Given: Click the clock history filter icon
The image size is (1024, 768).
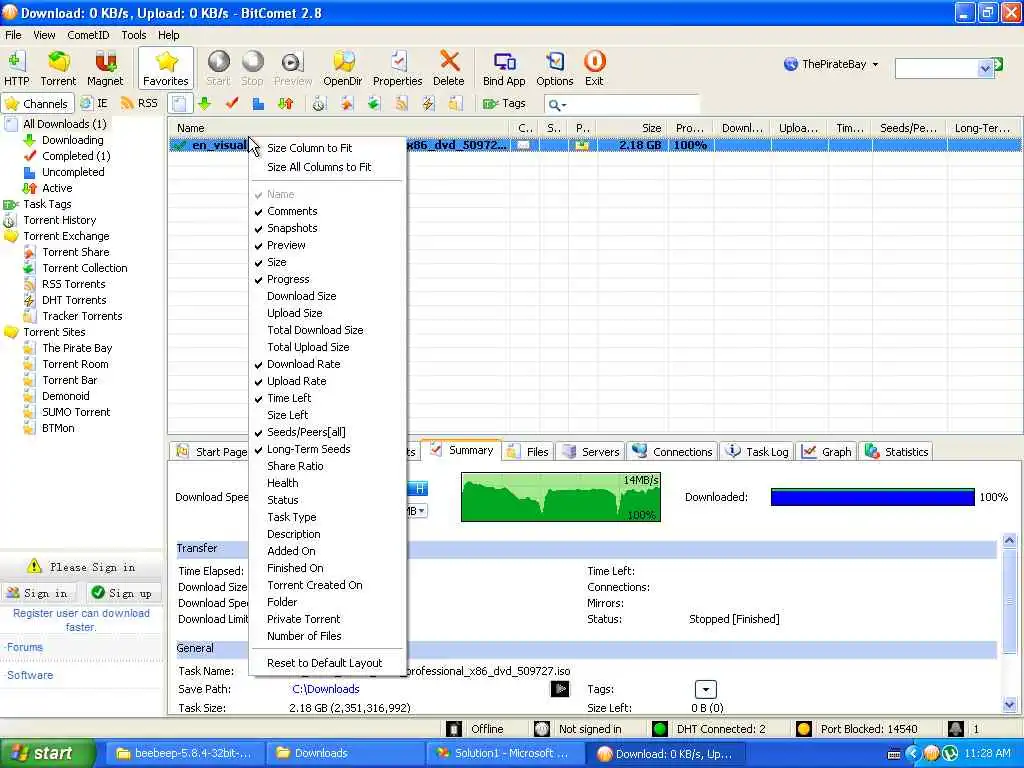Looking at the screenshot, I should point(319,103).
